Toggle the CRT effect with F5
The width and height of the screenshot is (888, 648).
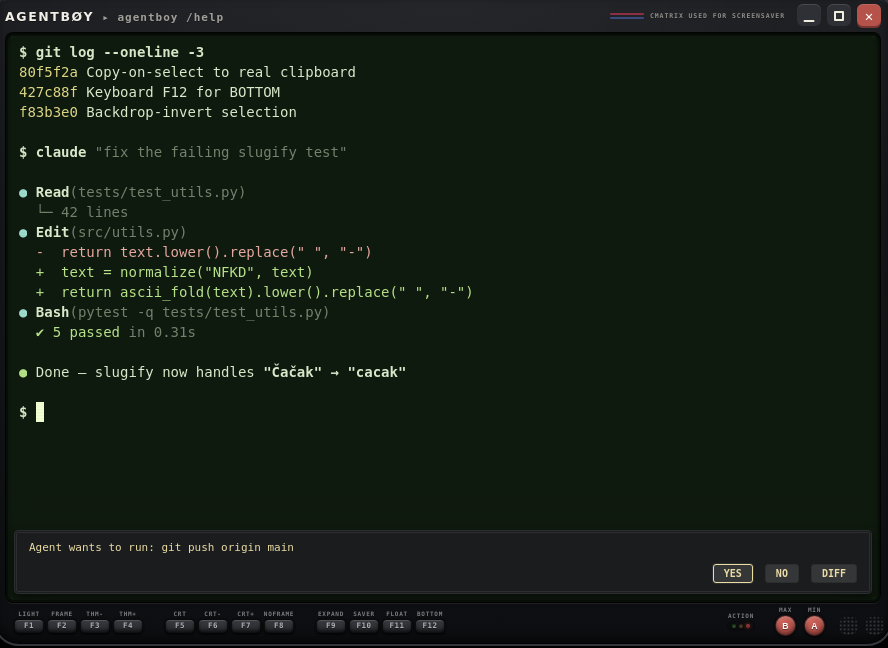pyautogui.click(x=180, y=625)
